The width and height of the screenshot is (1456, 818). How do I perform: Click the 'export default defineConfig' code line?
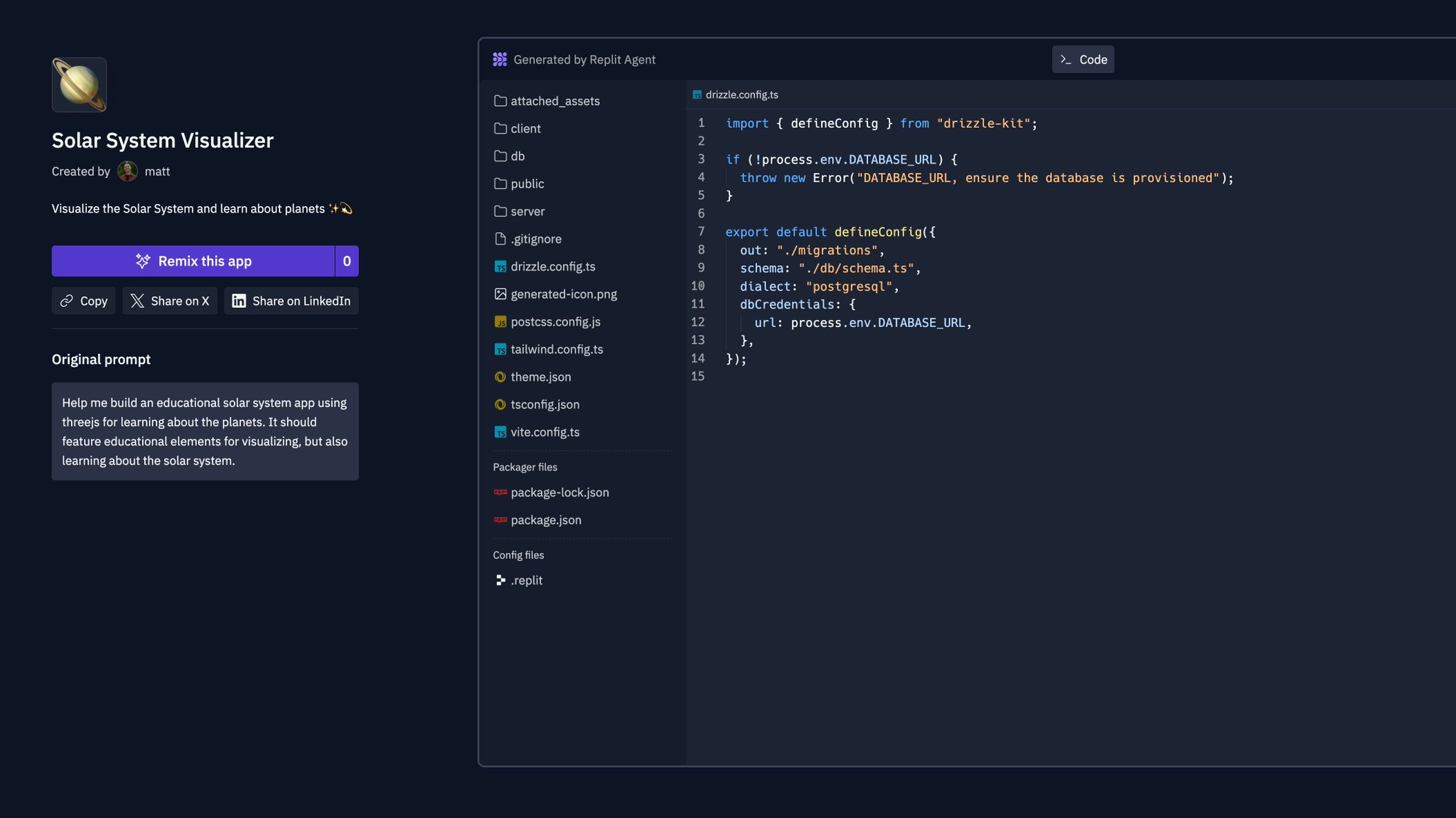tap(830, 232)
